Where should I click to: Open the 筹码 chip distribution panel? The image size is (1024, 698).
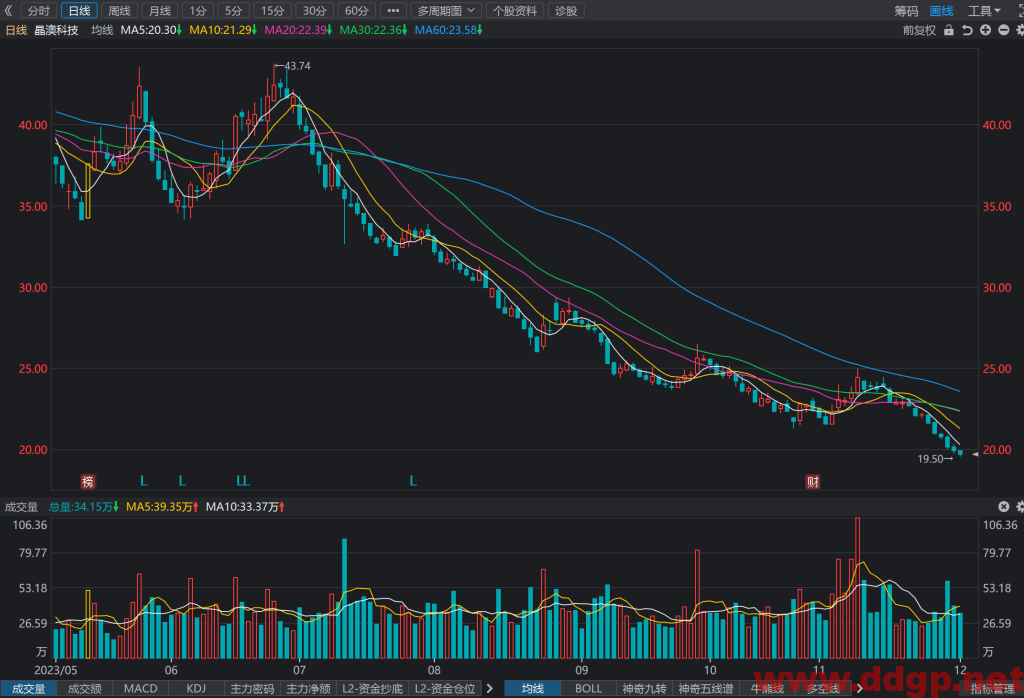point(906,10)
